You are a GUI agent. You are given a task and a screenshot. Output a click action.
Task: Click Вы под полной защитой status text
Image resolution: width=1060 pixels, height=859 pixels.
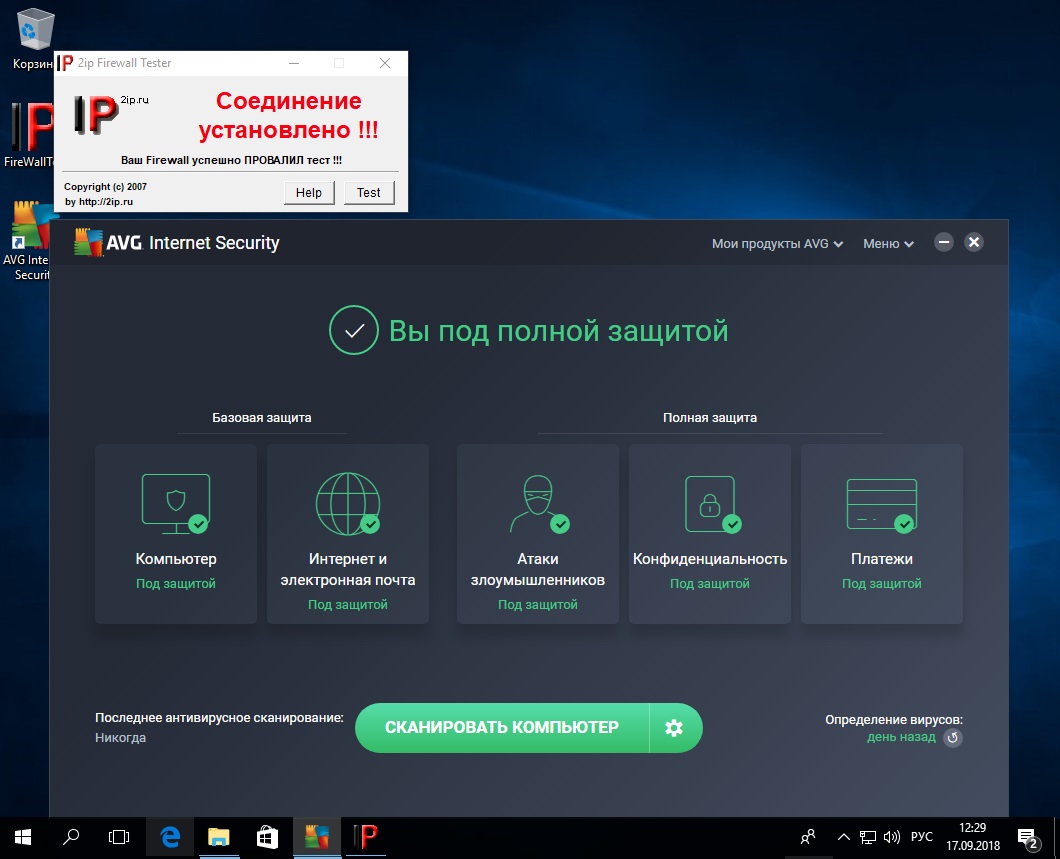click(x=558, y=331)
